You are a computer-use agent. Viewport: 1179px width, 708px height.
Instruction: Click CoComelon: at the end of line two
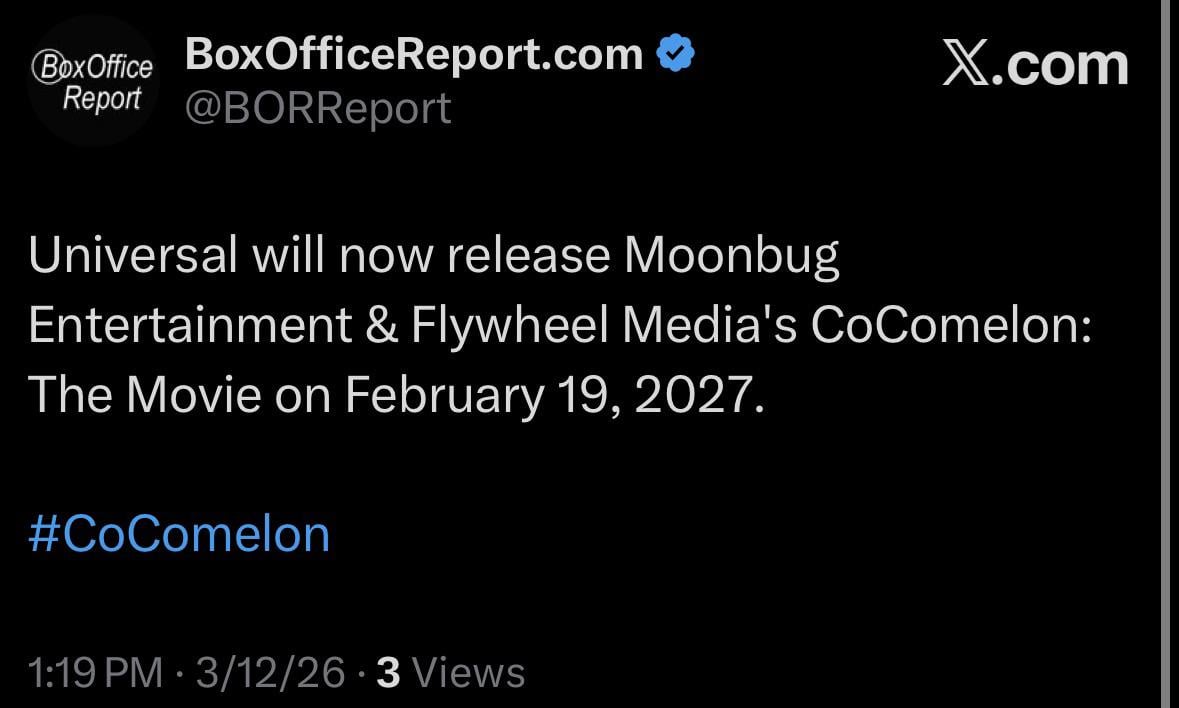[950, 327]
